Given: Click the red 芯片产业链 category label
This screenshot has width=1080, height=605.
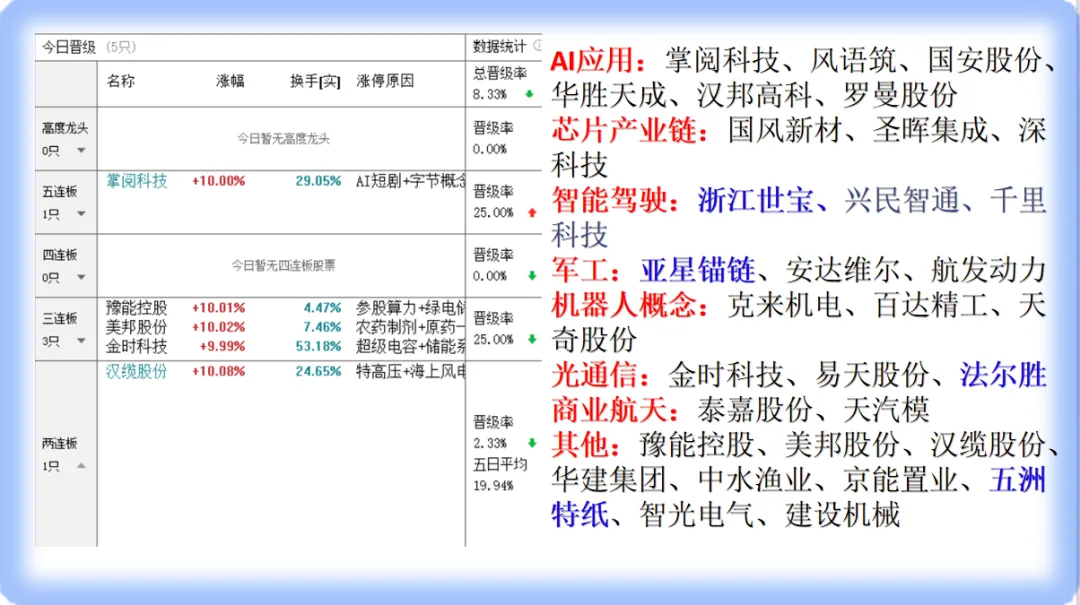Looking at the screenshot, I should pyautogui.click(x=630, y=130).
